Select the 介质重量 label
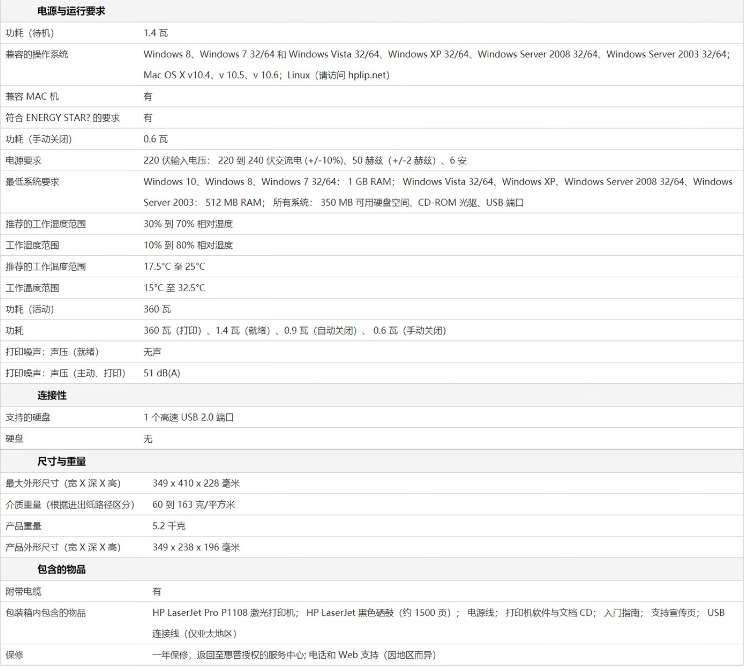 [70, 505]
